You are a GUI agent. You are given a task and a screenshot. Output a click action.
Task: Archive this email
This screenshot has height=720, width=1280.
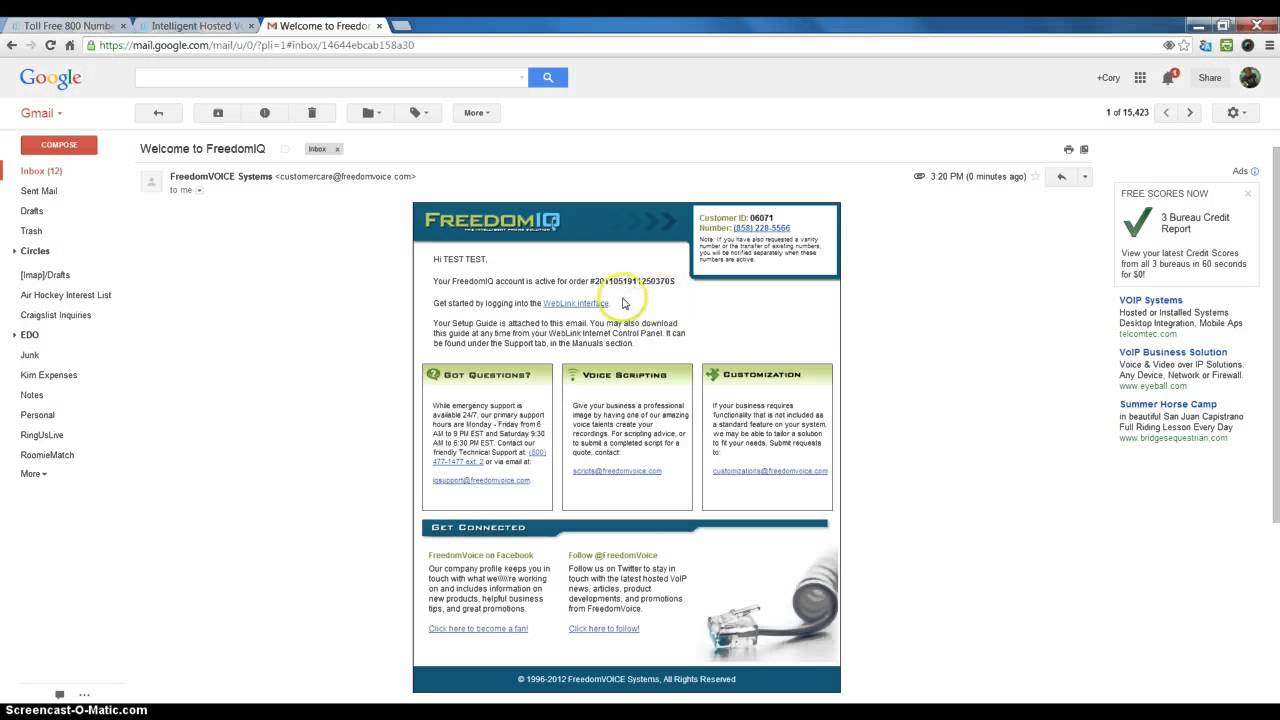218,113
